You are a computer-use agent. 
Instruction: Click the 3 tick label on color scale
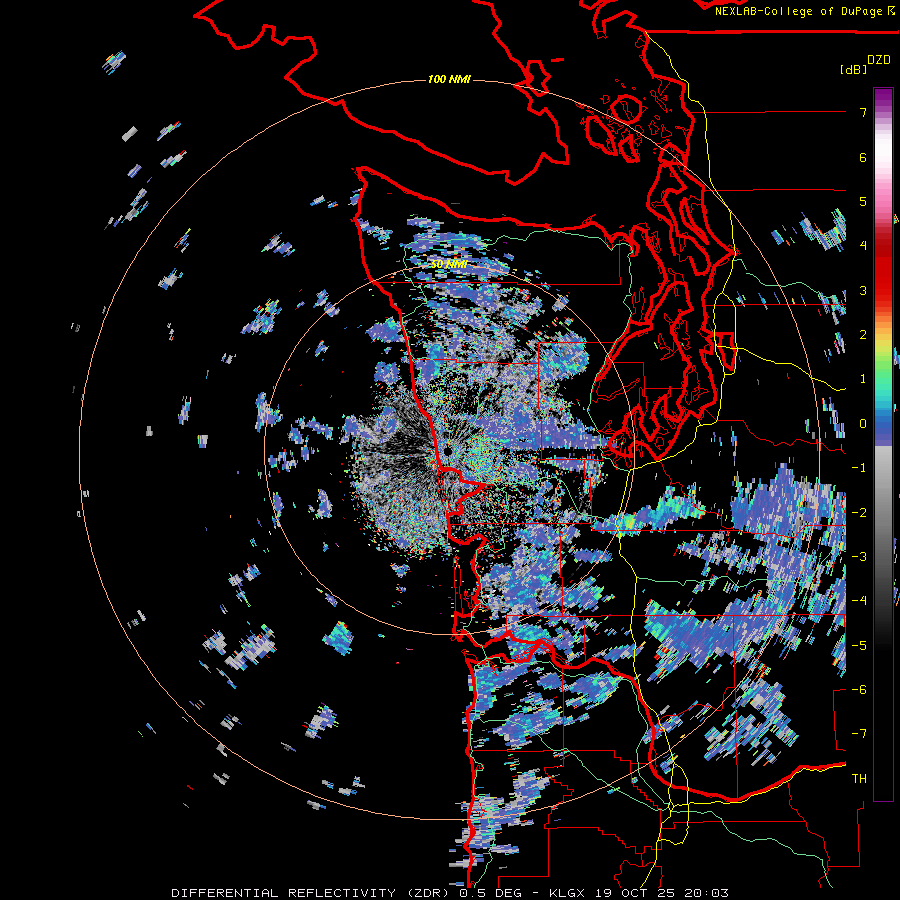pyautogui.click(x=863, y=290)
